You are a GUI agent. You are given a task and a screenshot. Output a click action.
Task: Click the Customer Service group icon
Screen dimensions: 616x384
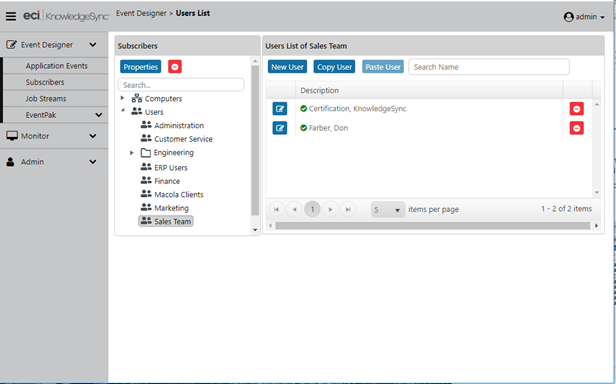click(x=146, y=138)
